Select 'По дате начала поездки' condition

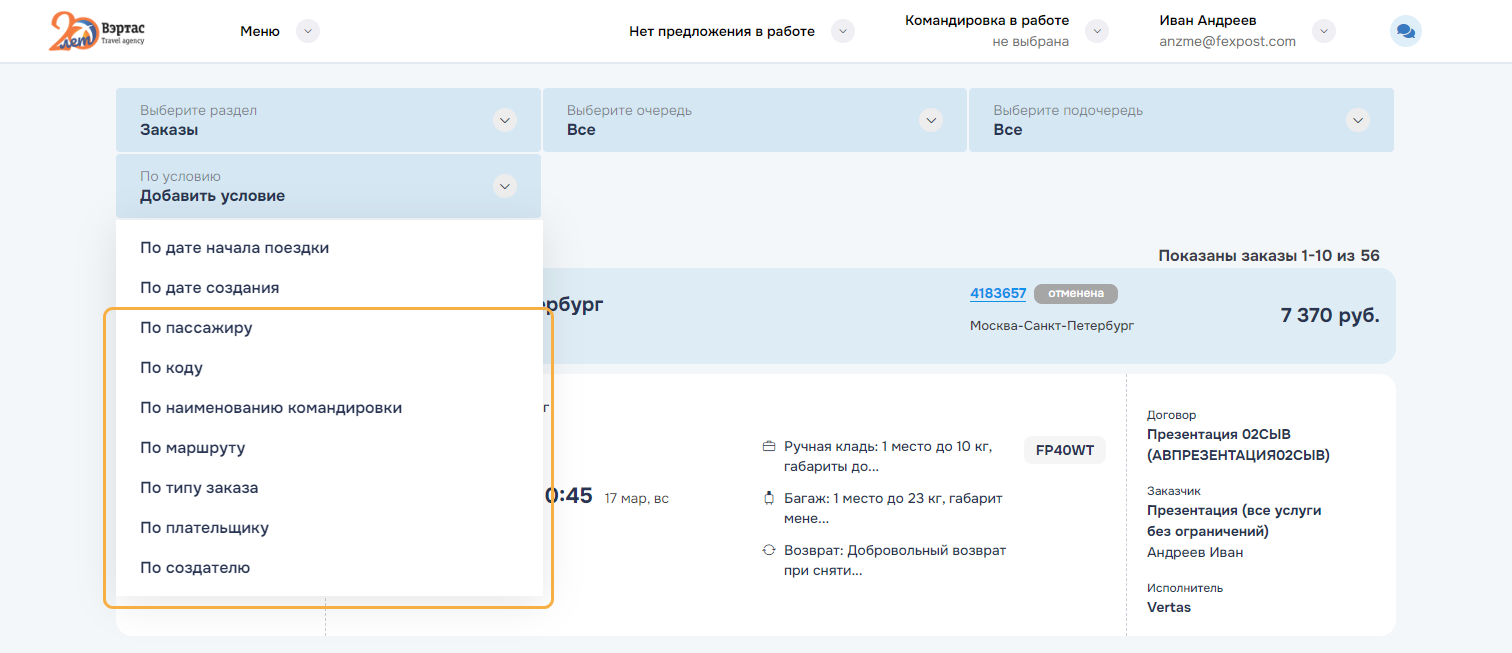point(234,247)
